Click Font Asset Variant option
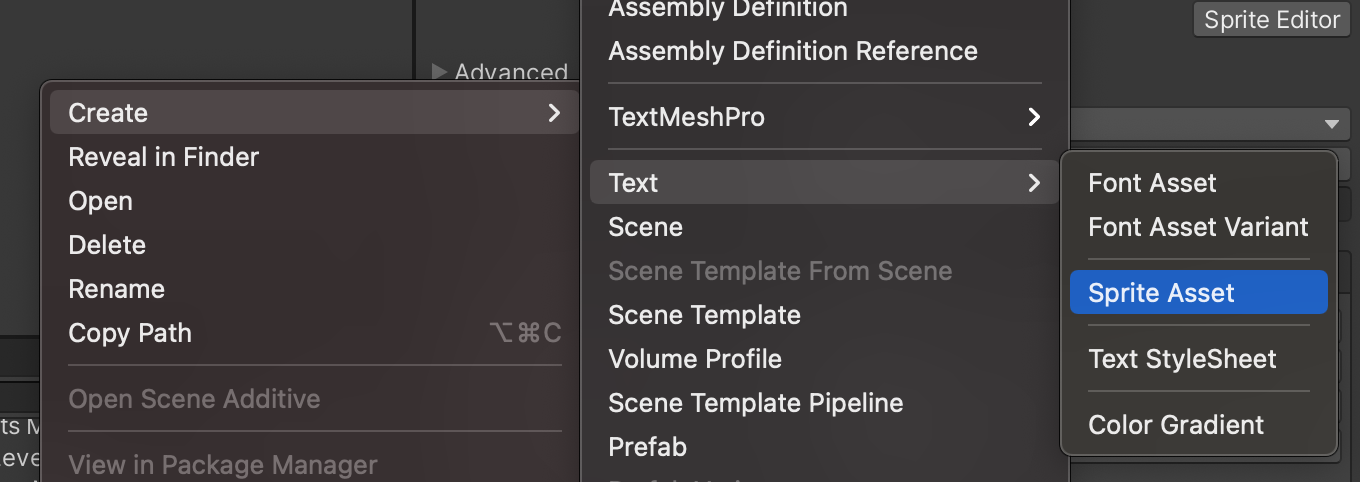This screenshot has width=1360, height=482. pyautogui.click(x=1198, y=227)
